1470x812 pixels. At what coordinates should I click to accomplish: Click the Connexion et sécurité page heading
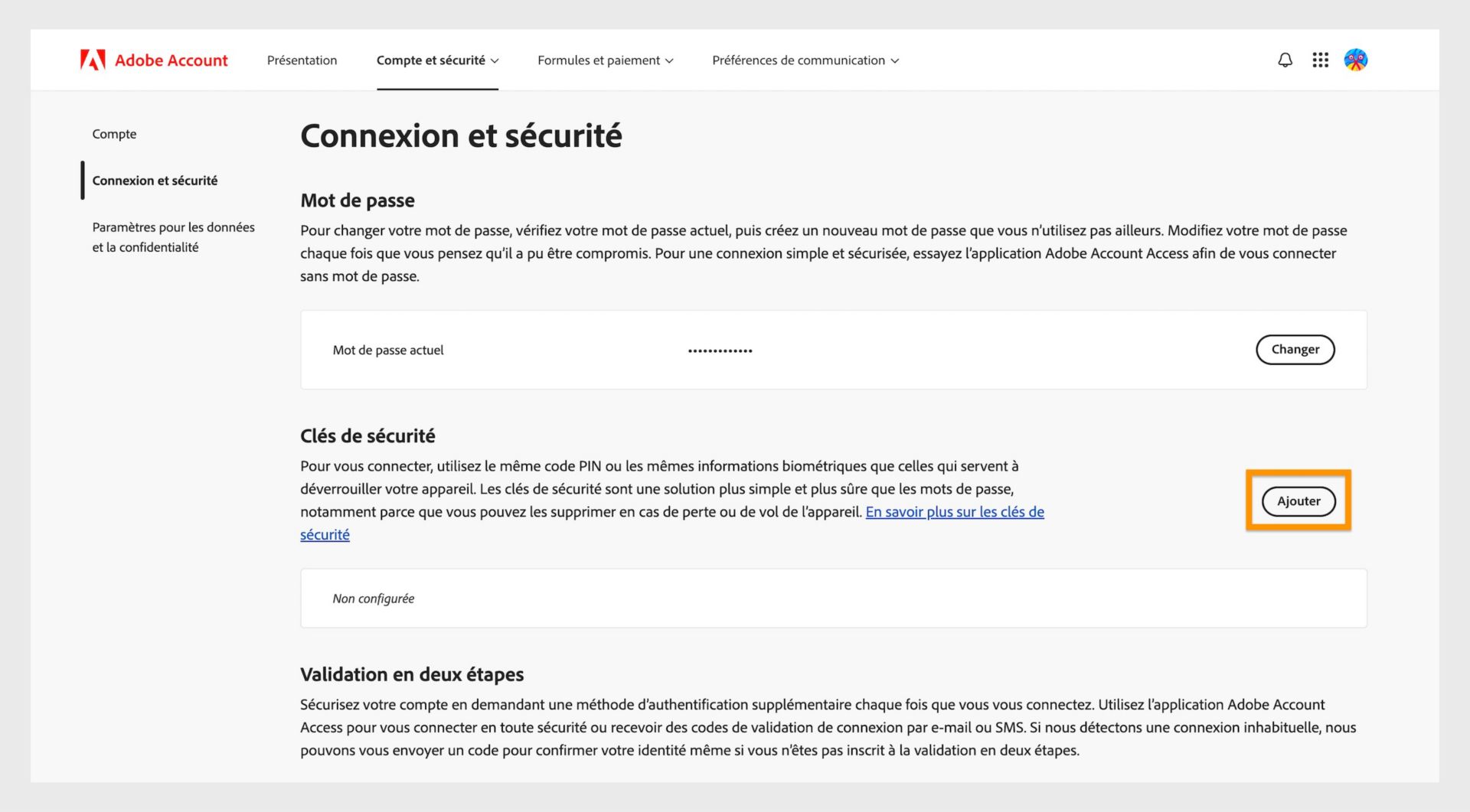click(461, 135)
